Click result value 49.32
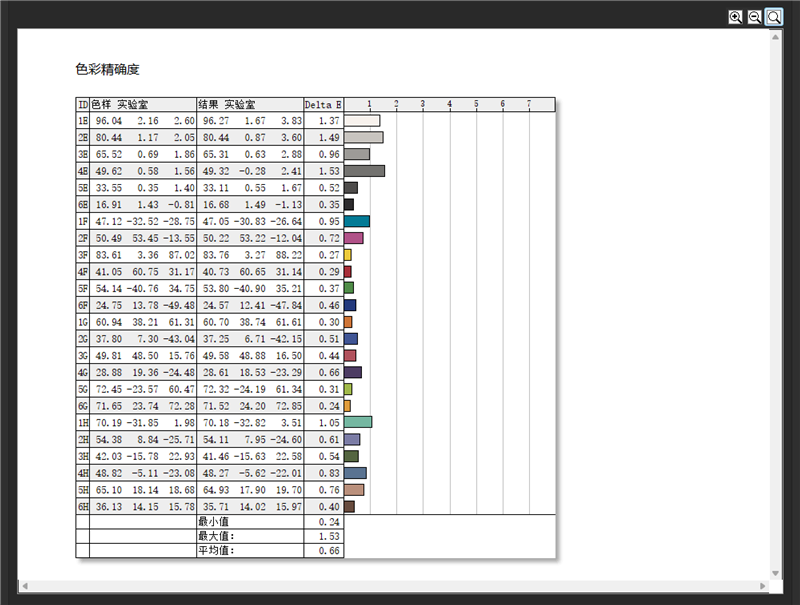 pos(216,171)
